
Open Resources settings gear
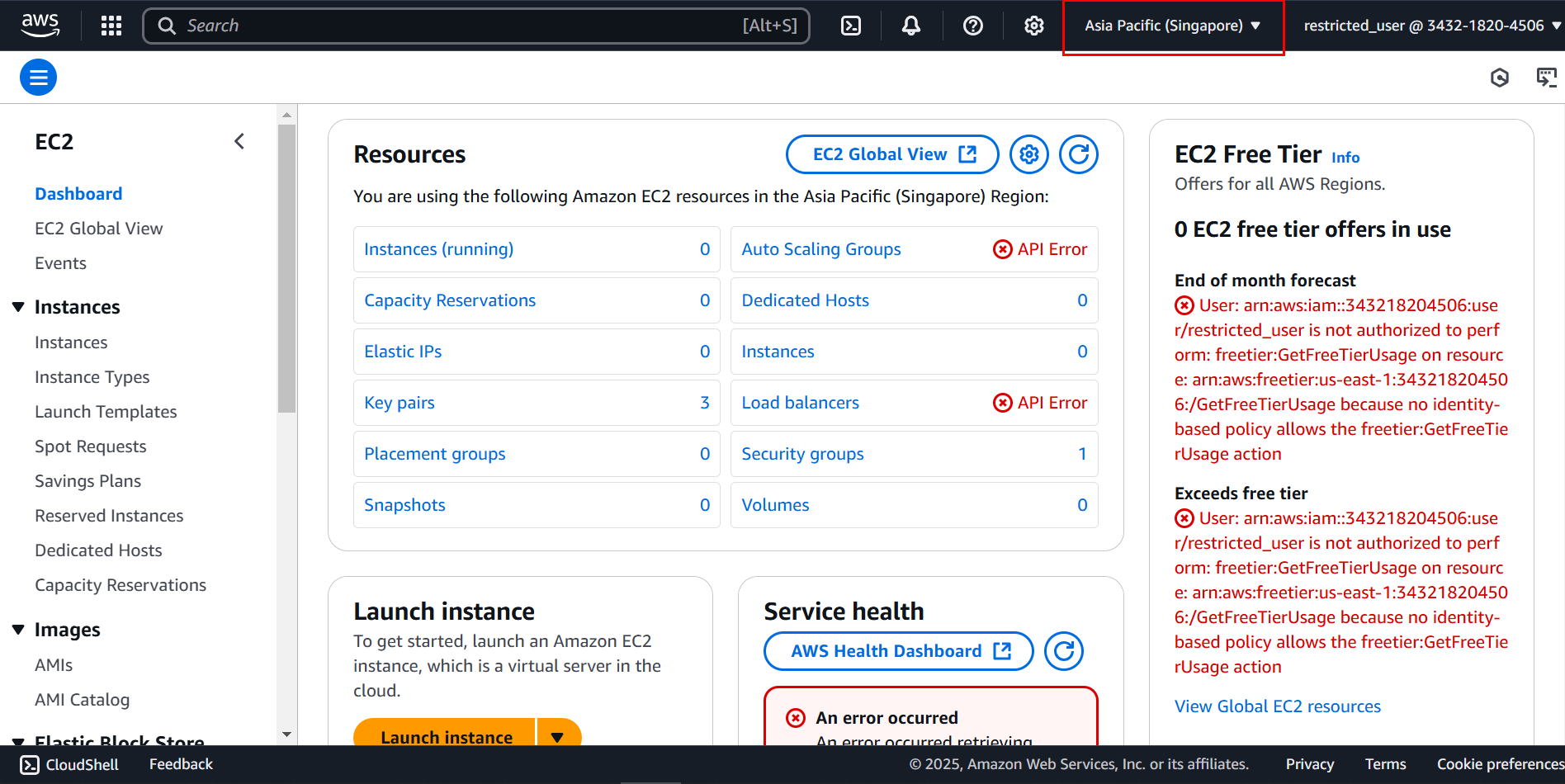[1028, 154]
